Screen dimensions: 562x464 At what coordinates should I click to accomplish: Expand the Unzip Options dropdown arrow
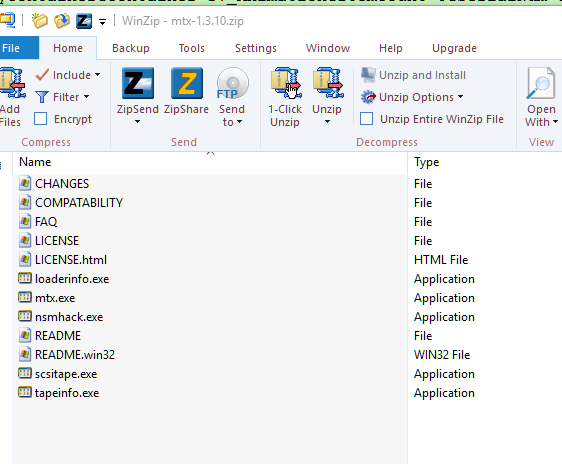pyautogui.click(x=461, y=97)
